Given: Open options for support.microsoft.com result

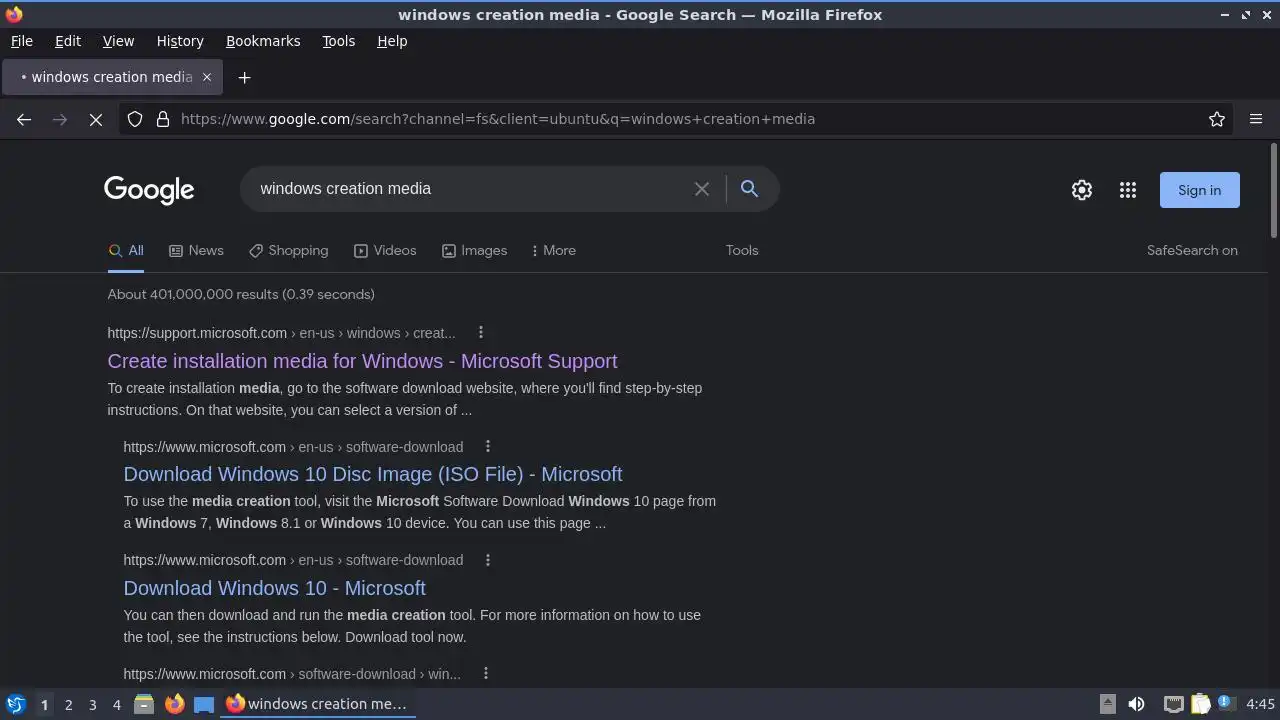Looking at the screenshot, I should tap(480, 332).
